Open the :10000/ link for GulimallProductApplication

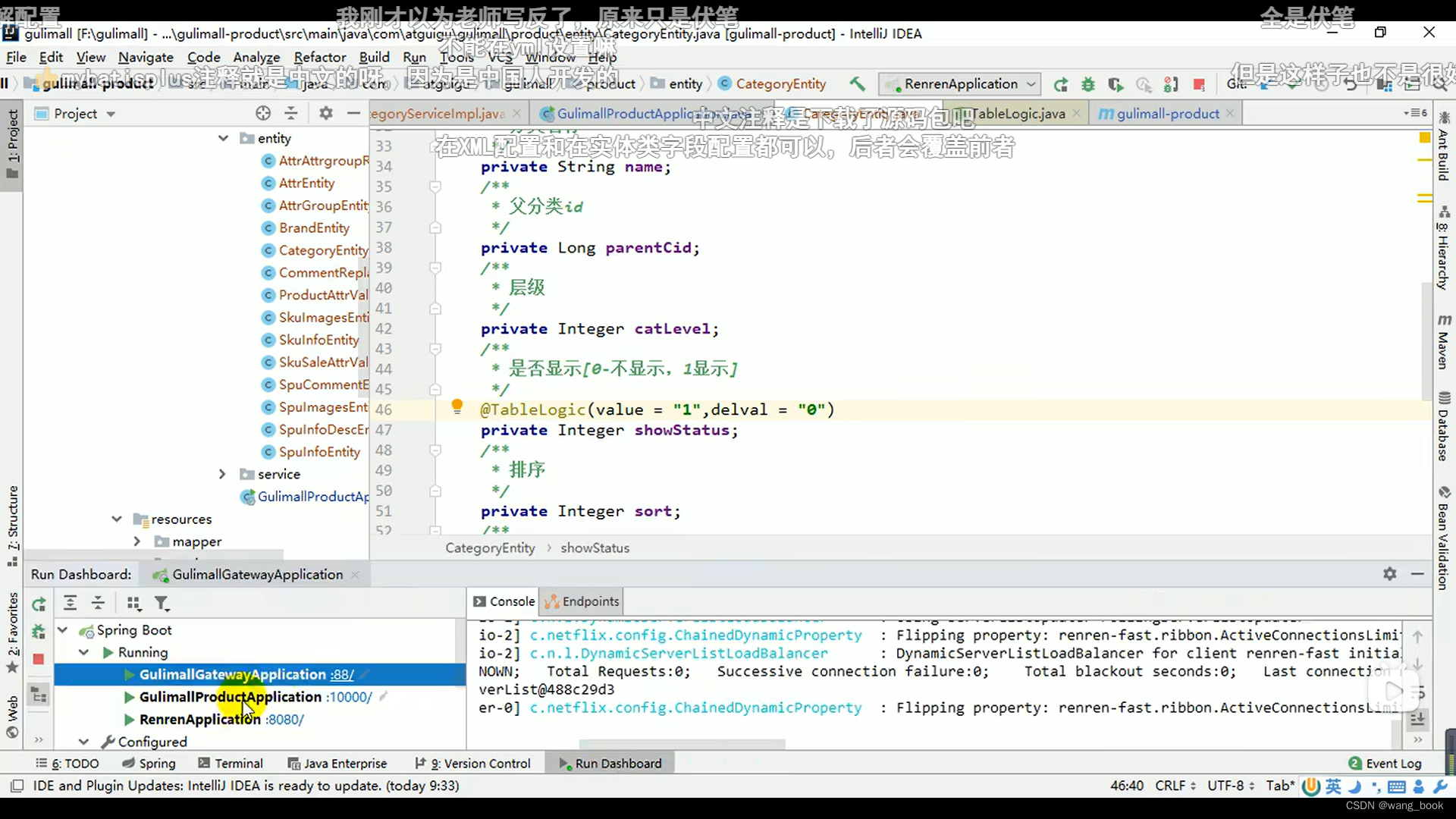click(x=349, y=697)
